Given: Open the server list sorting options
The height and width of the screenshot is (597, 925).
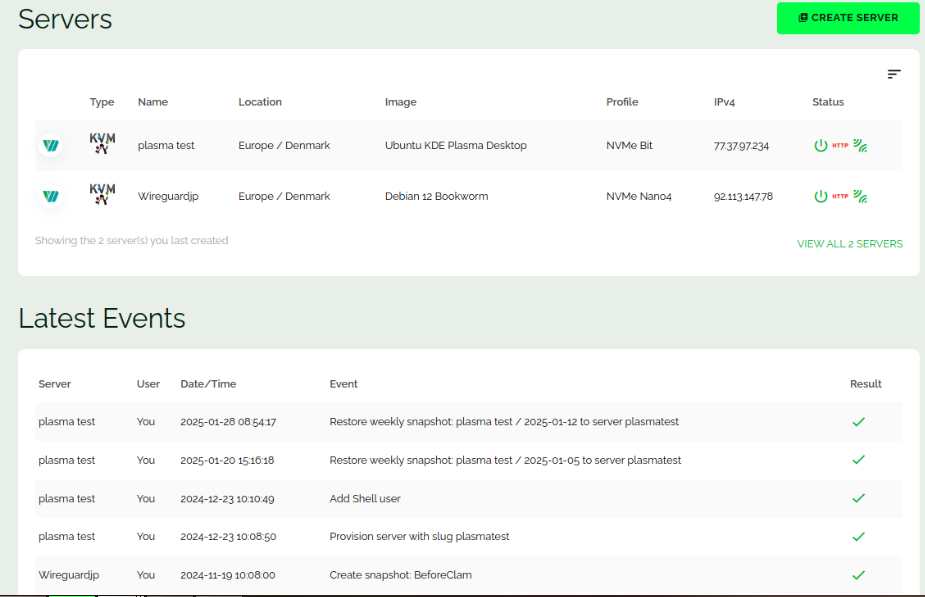Looking at the screenshot, I should pos(894,74).
